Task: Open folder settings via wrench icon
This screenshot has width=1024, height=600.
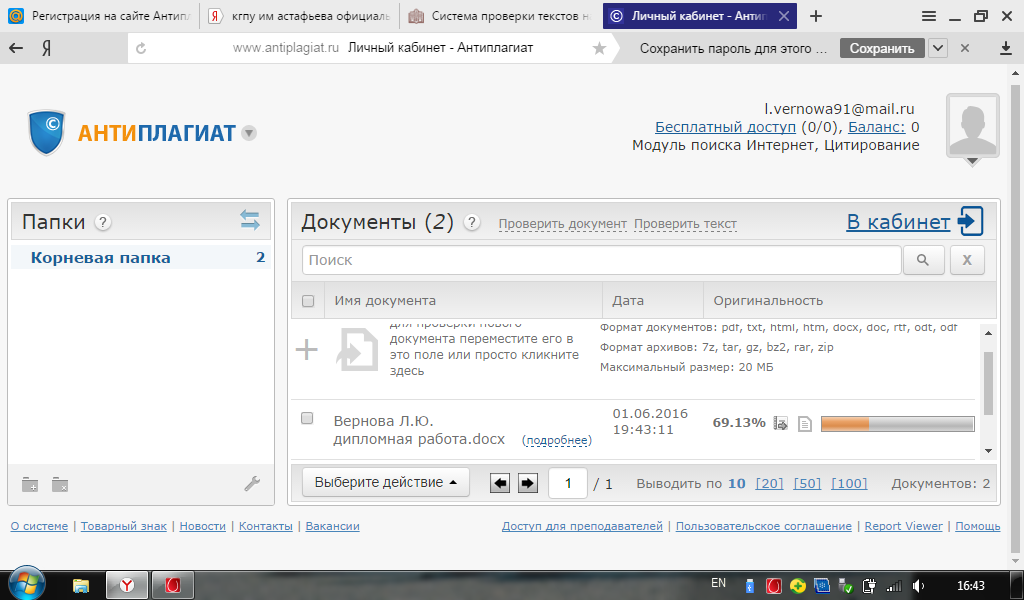Action: [252, 484]
